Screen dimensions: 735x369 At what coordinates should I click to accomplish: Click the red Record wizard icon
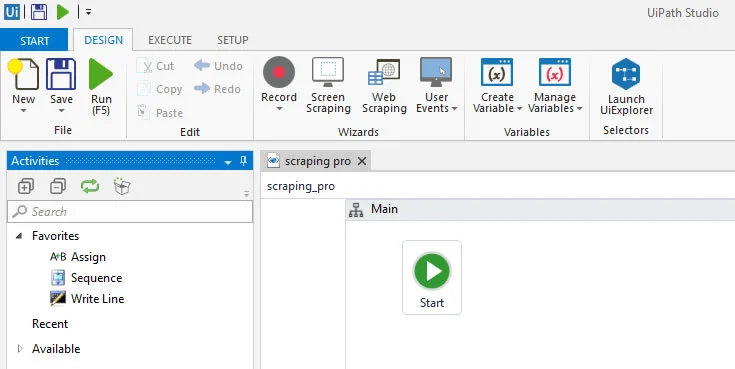(279, 72)
